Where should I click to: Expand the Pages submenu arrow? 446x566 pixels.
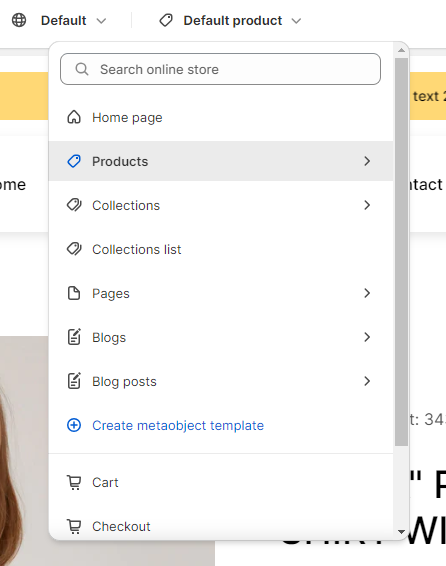(x=367, y=293)
